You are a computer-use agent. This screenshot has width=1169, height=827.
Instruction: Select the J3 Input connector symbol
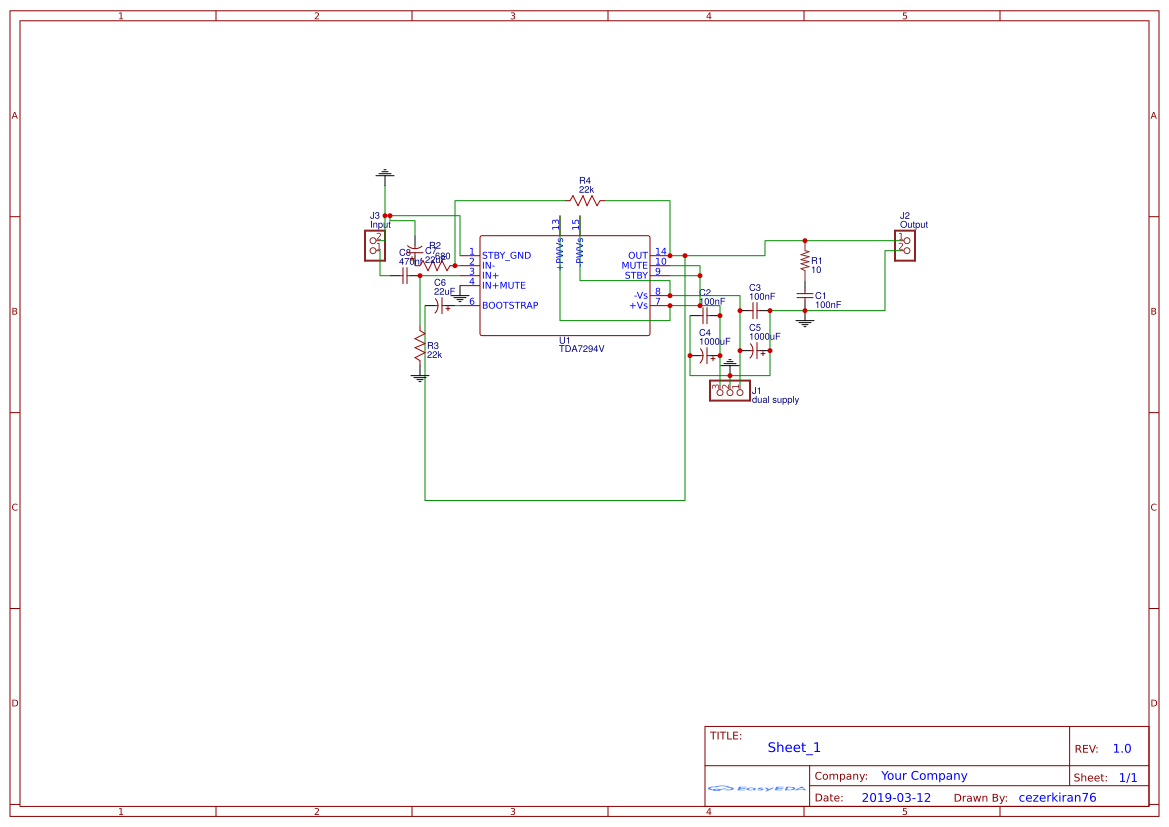coord(375,245)
